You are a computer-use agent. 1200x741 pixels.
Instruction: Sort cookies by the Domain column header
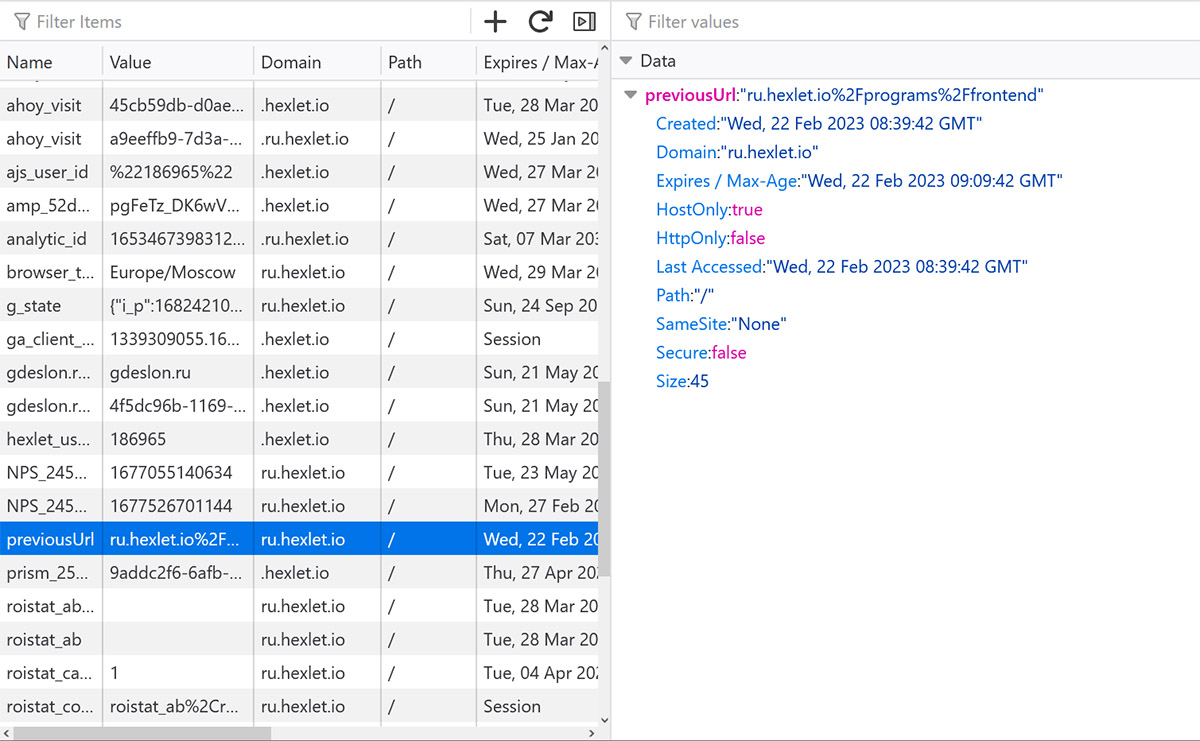pos(291,61)
